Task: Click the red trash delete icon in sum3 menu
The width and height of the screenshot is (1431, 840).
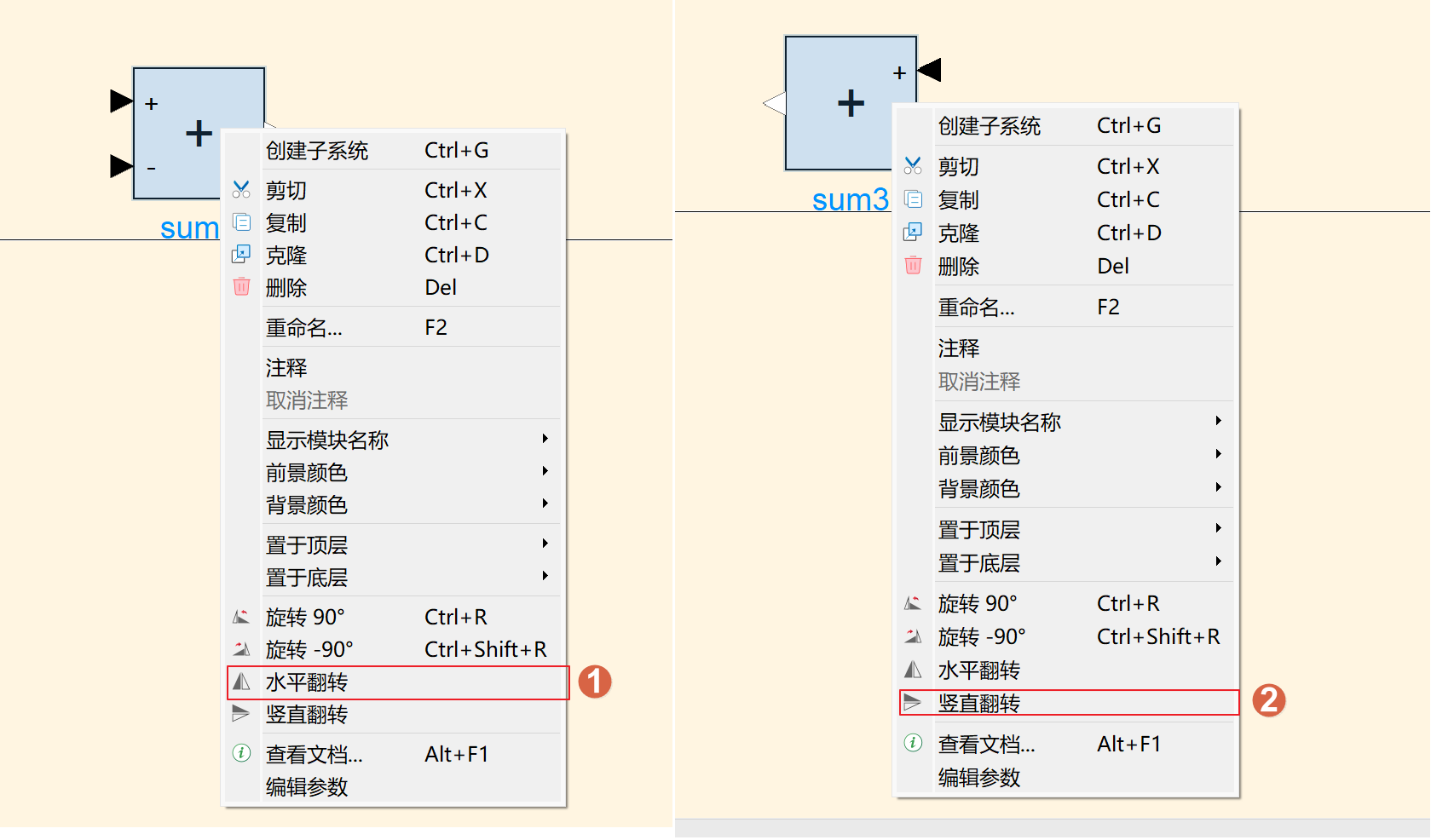Action: coord(913,266)
